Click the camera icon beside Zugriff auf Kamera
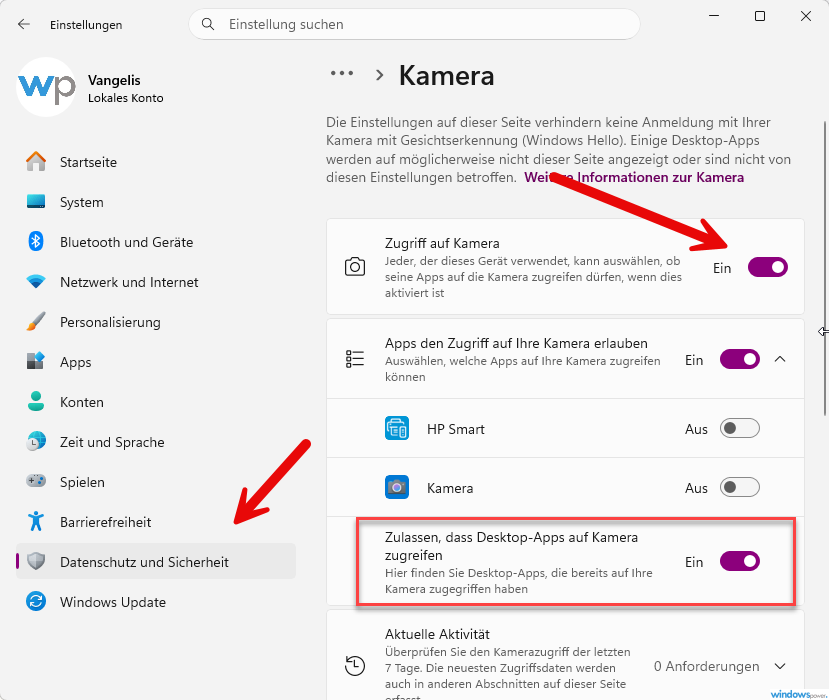829x700 pixels. [x=354, y=266]
